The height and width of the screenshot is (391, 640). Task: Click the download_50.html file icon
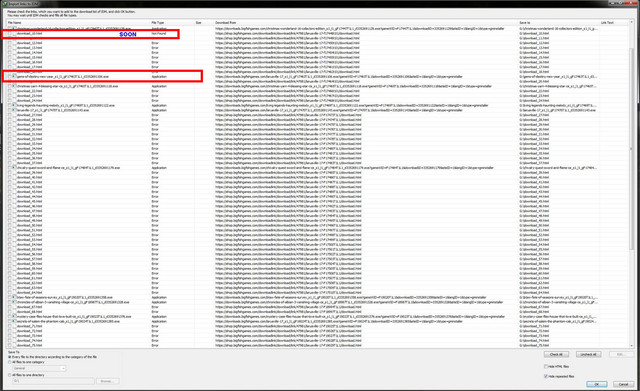14,225
